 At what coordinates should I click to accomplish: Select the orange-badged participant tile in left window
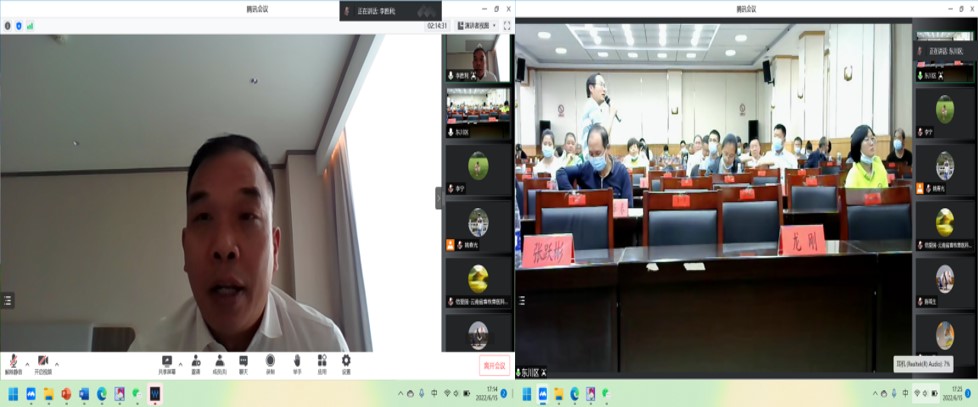[478, 226]
